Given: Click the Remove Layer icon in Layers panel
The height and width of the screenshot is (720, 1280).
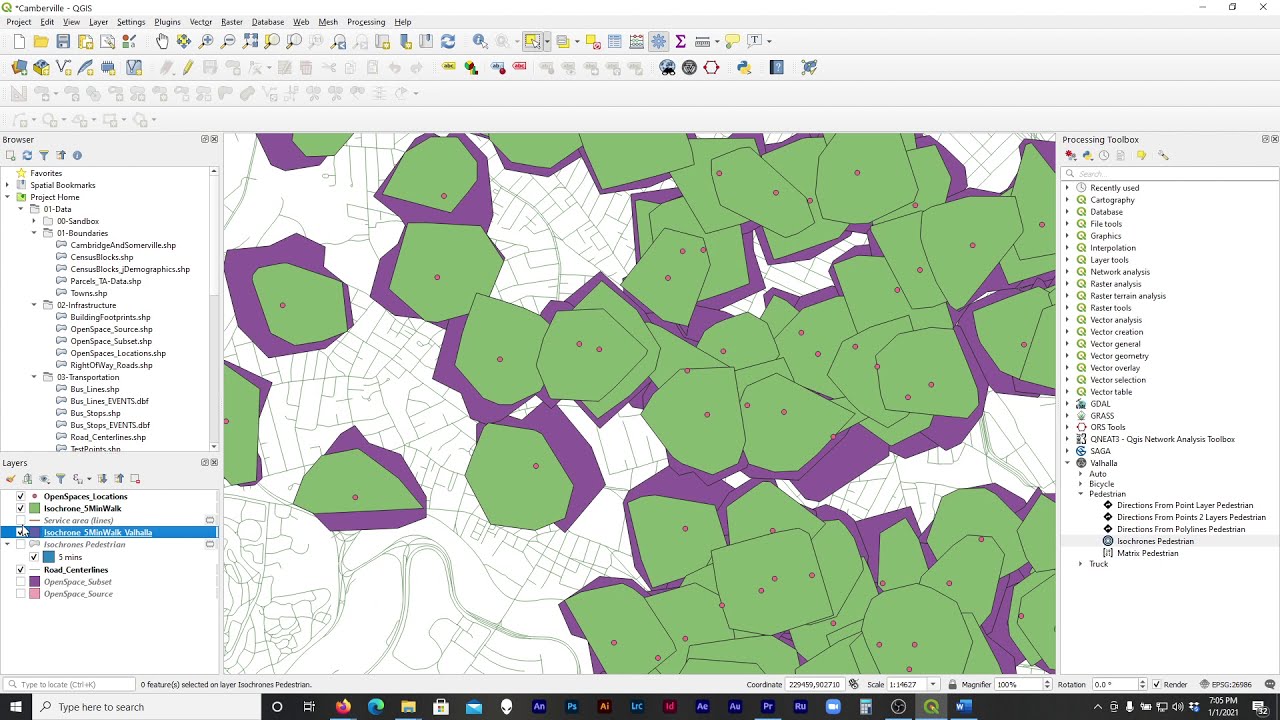Looking at the screenshot, I should click(136, 479).
